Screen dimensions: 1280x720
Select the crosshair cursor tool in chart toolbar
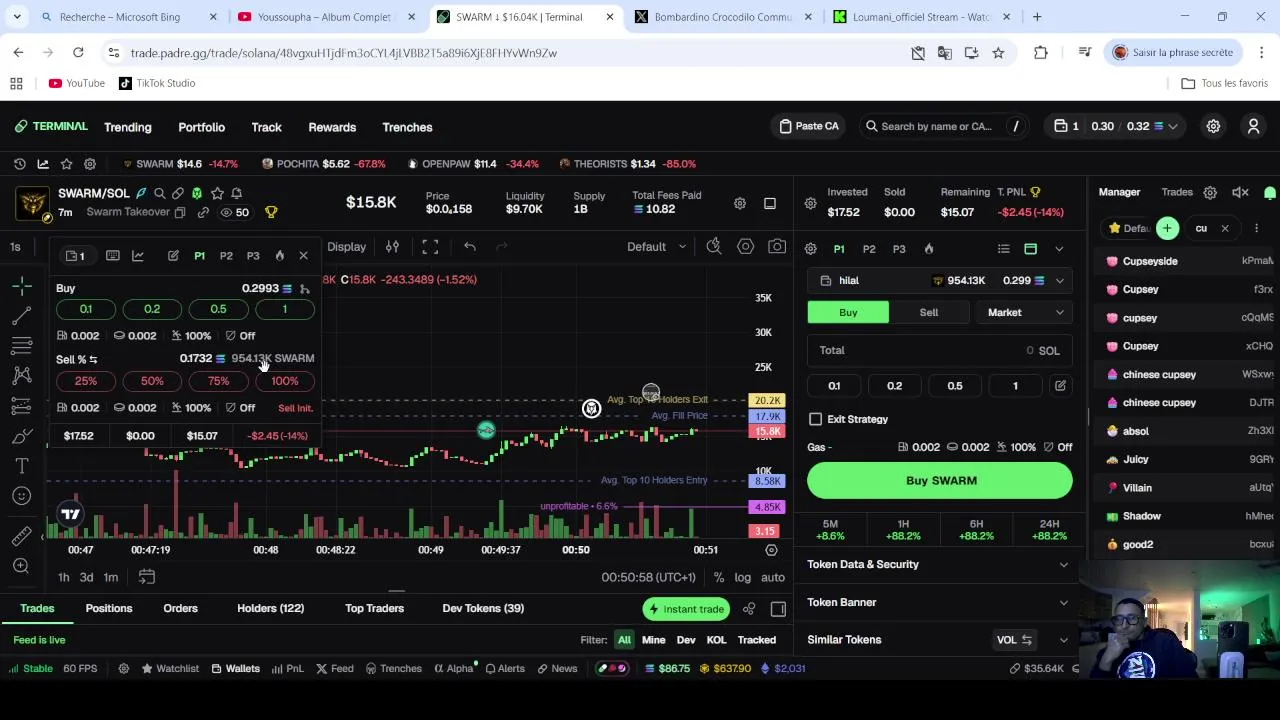pyautogui.click(x=21, y=287)
